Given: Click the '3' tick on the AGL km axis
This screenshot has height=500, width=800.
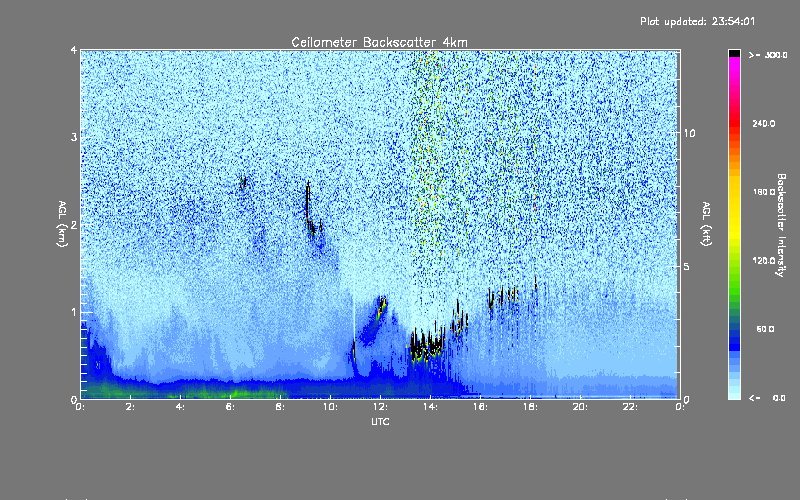Looking at the screenshot, I should (x=74, y=137).
